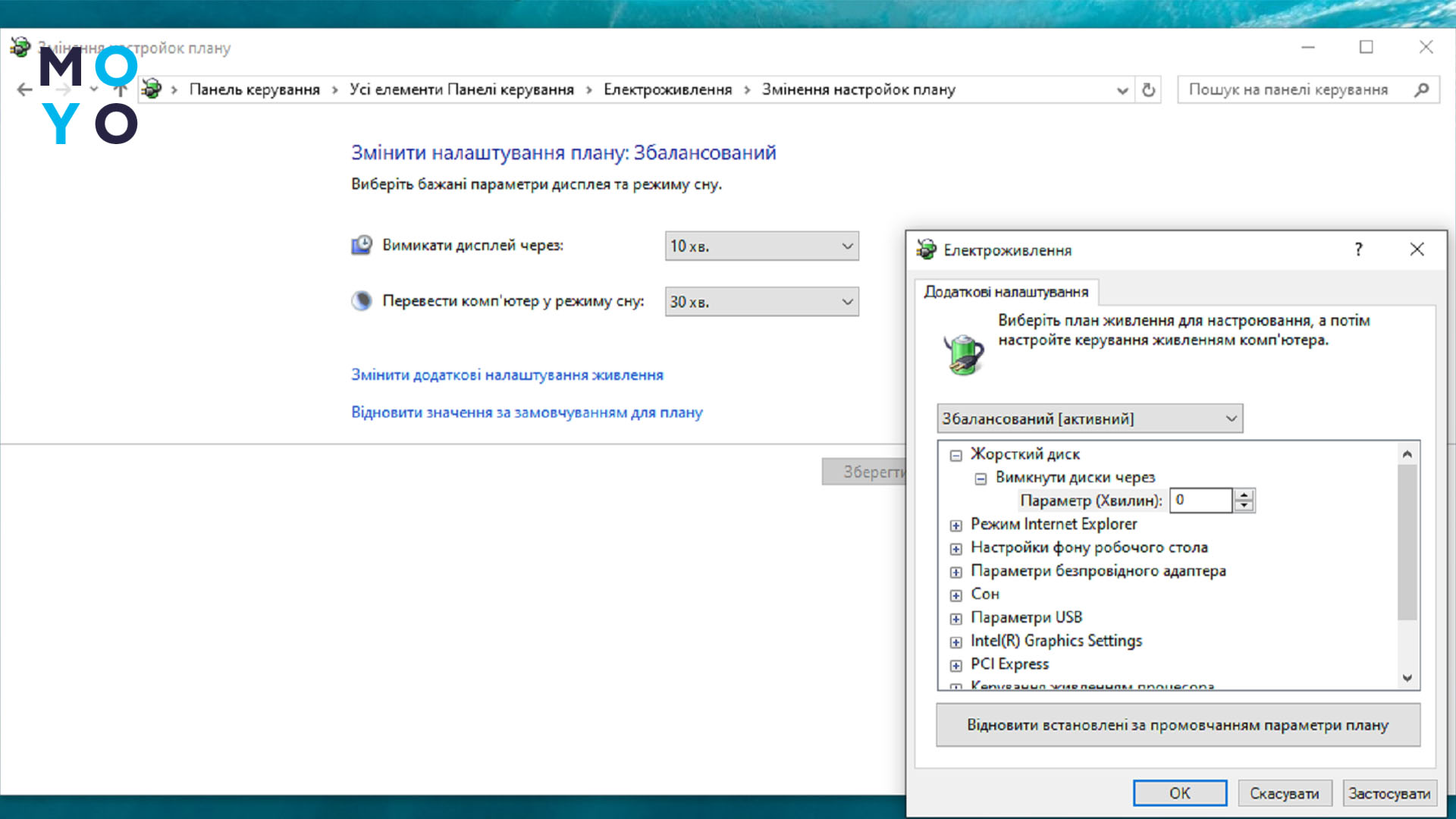
Task: Expand Параметри USB settings node
Action: 955,619
